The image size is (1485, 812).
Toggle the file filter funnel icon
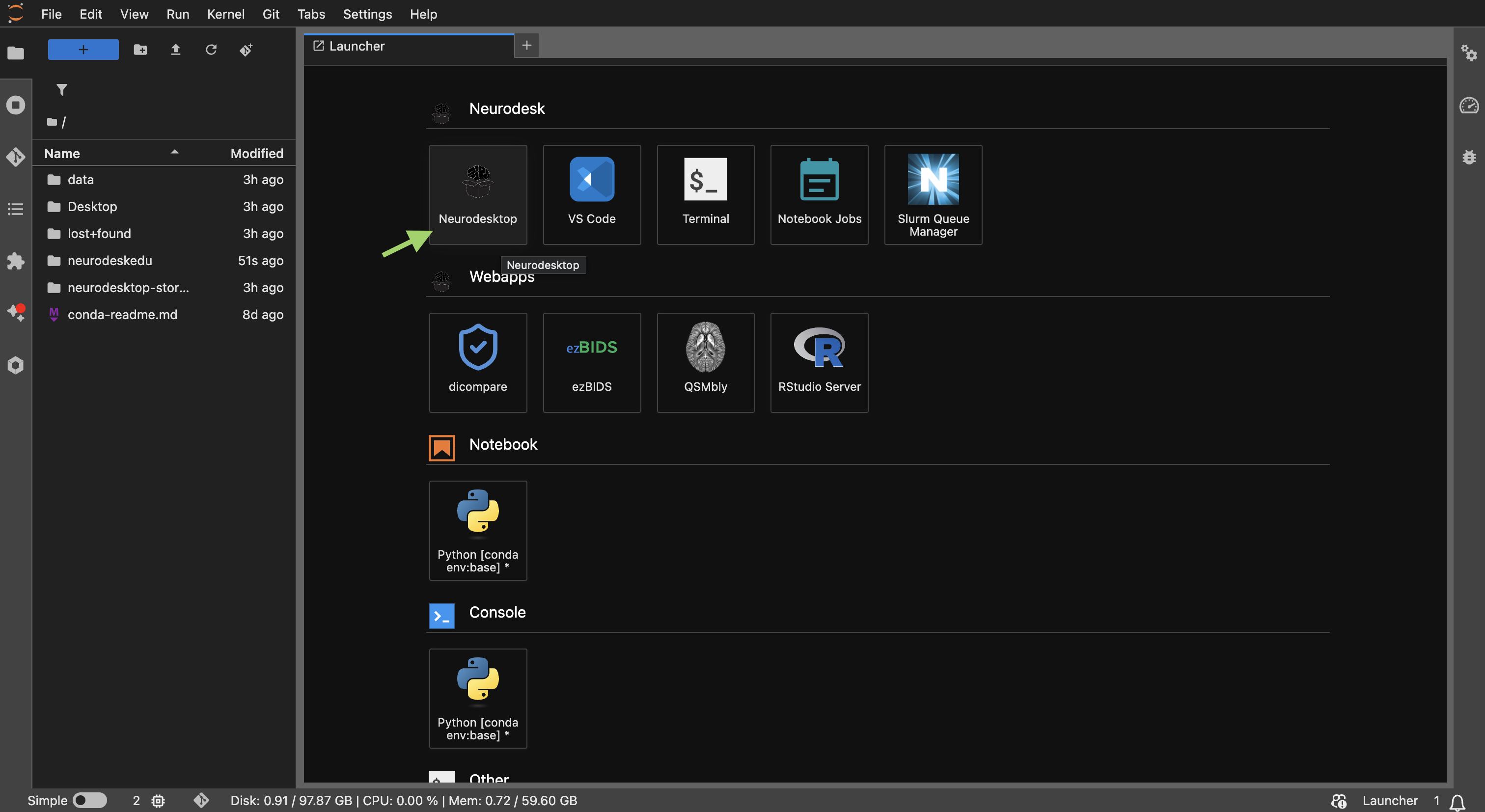(62, 89)
